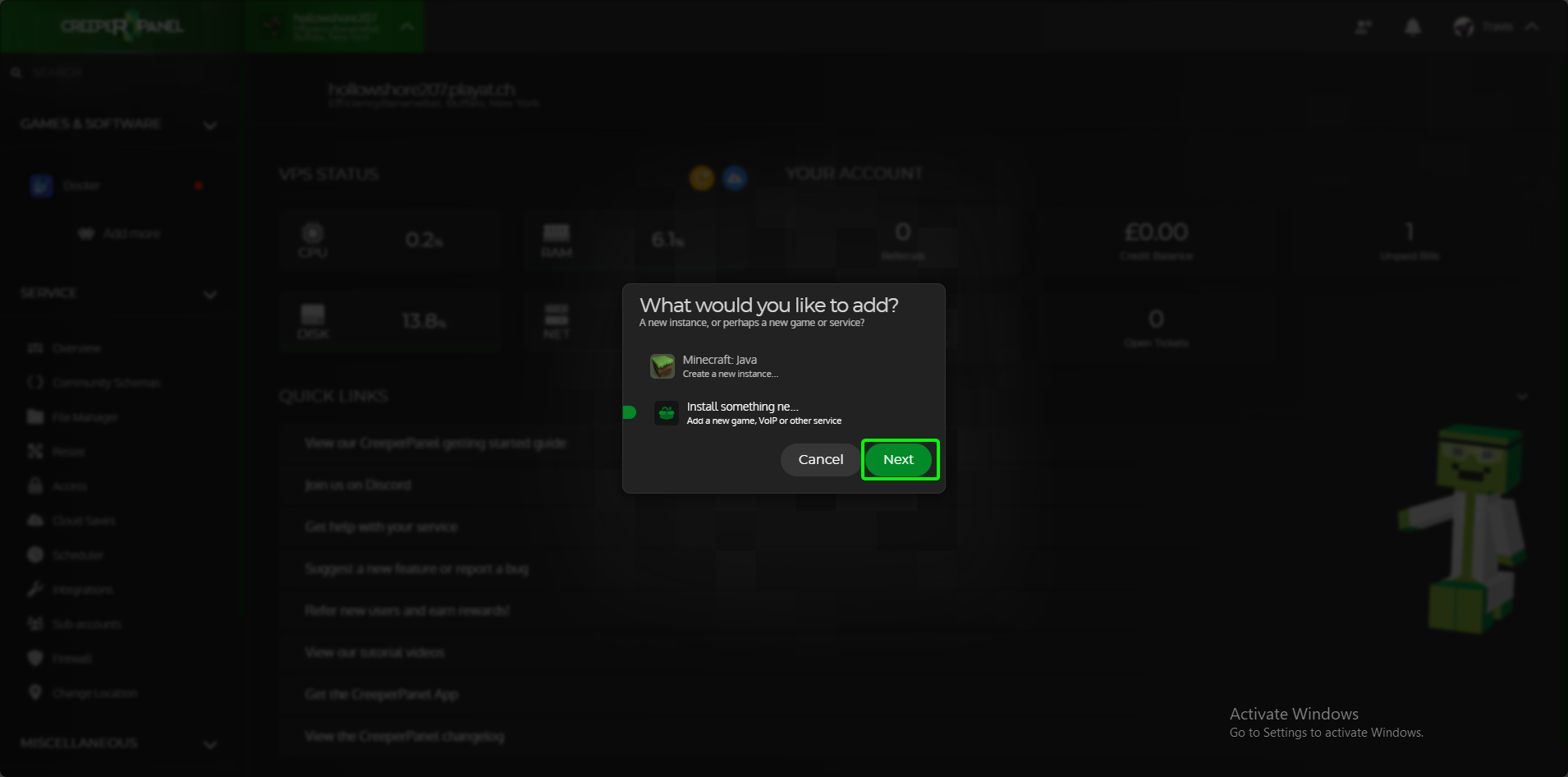Click the yellow restart VPS icon
Viewport: 1568px width, 777px height.
[x=702, y=177]
